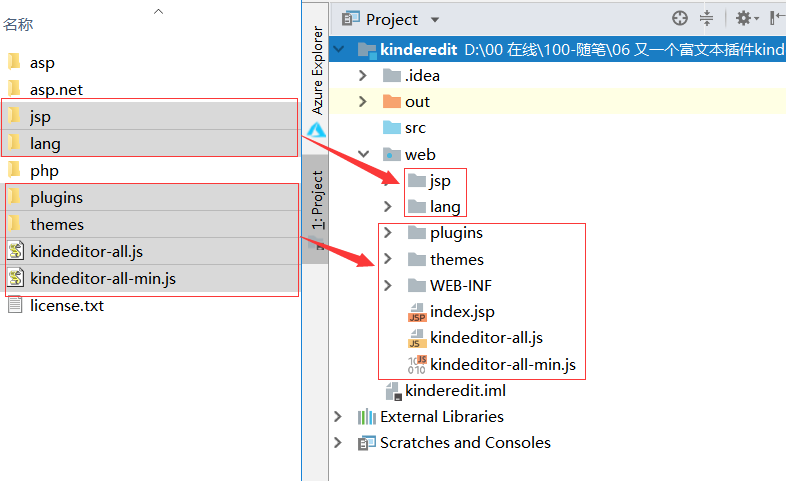Click the sort arrow above the name column
This screenshot has width=786, height=481.
[158, 11]
